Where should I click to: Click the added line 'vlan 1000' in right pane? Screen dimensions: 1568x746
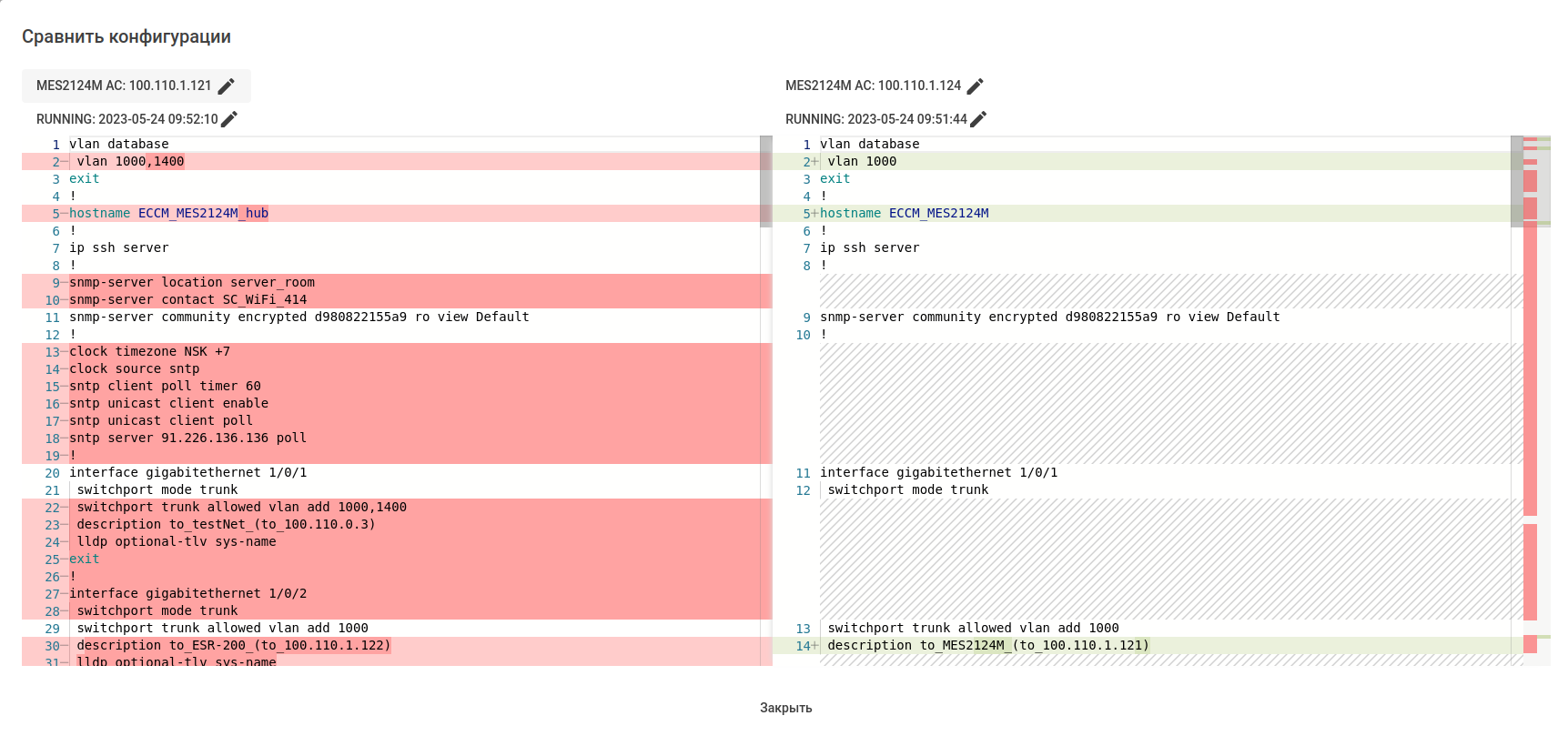tap(862, 162)
